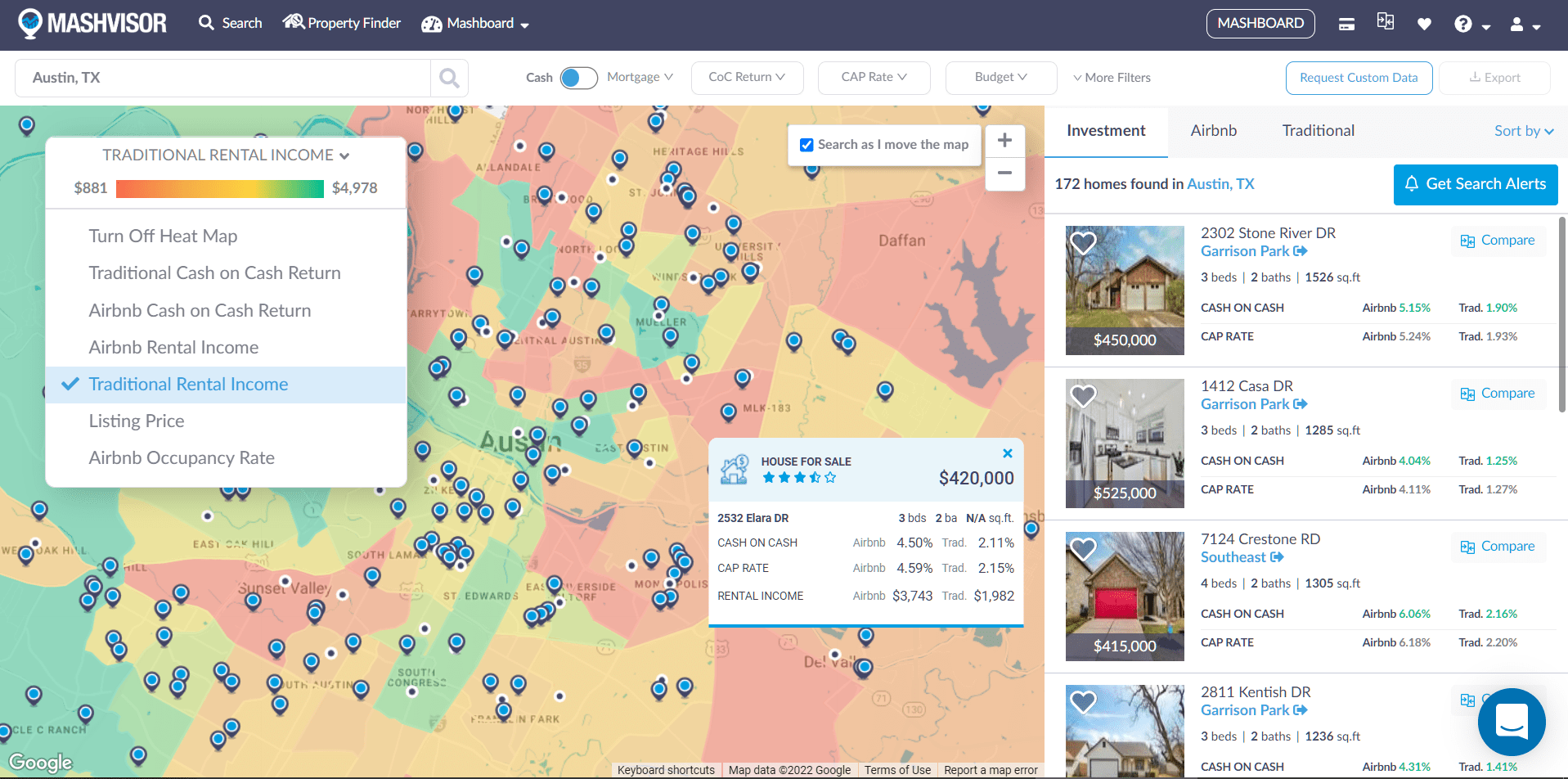
Task: Click the Get Search Alerts button
Action: coord(1475,184)
